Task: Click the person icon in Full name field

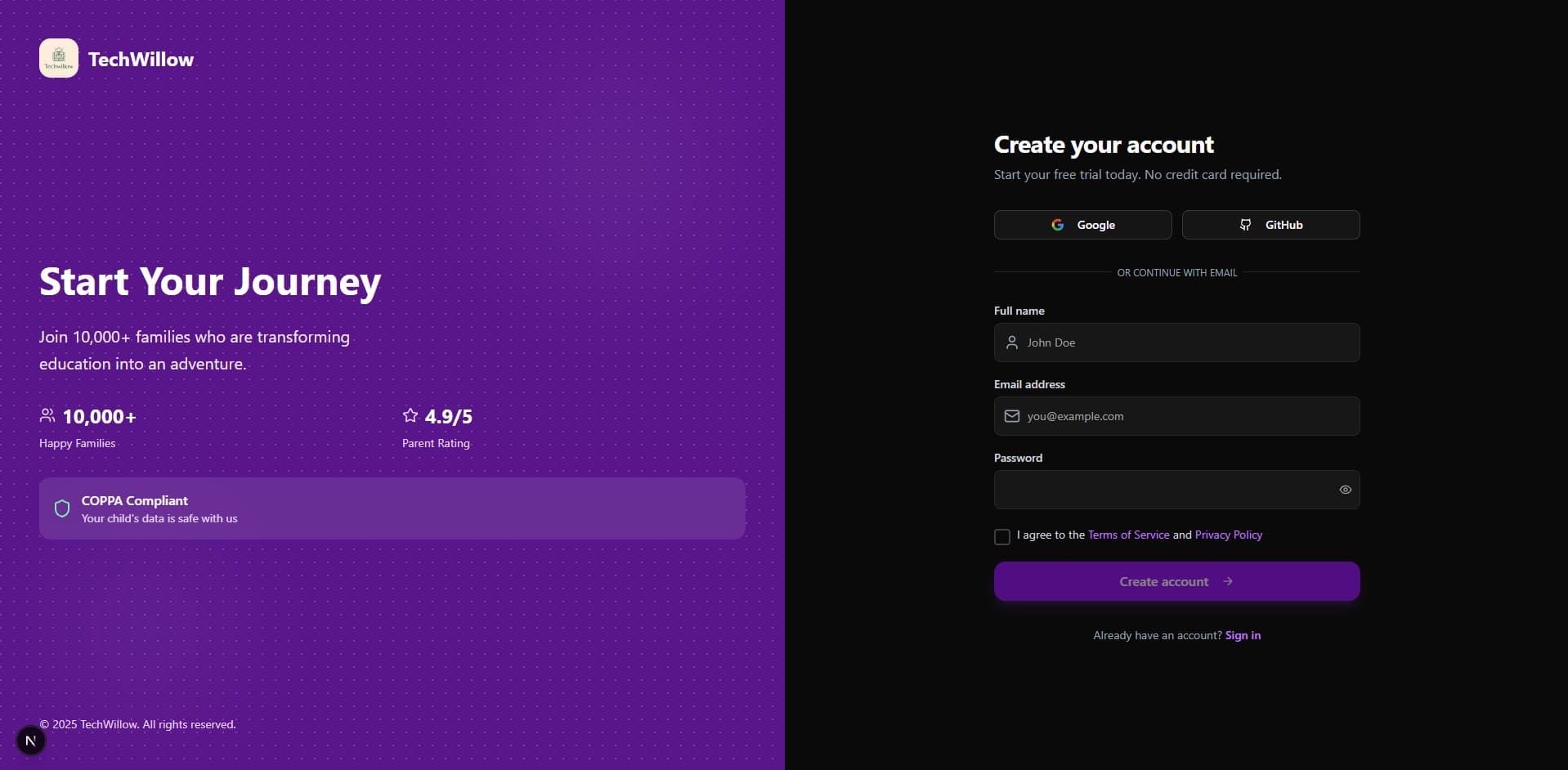Action: [x=1013, y=342]
